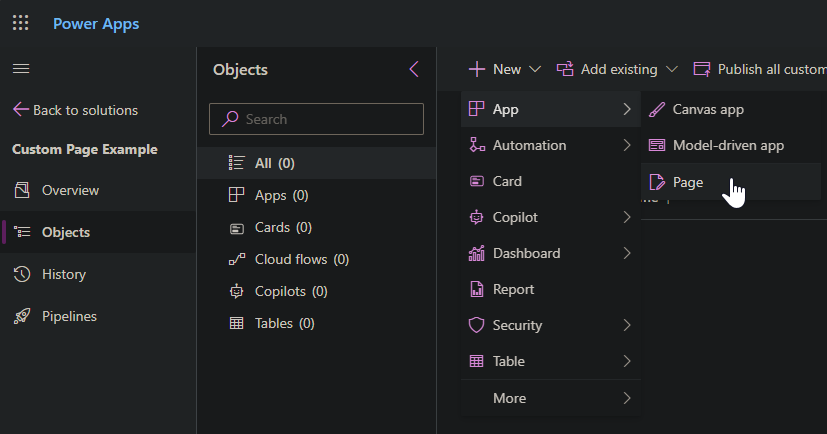Viewport: 827px width, 434px height.
Task: Open the New dropdown button
Action: point(505,69)
